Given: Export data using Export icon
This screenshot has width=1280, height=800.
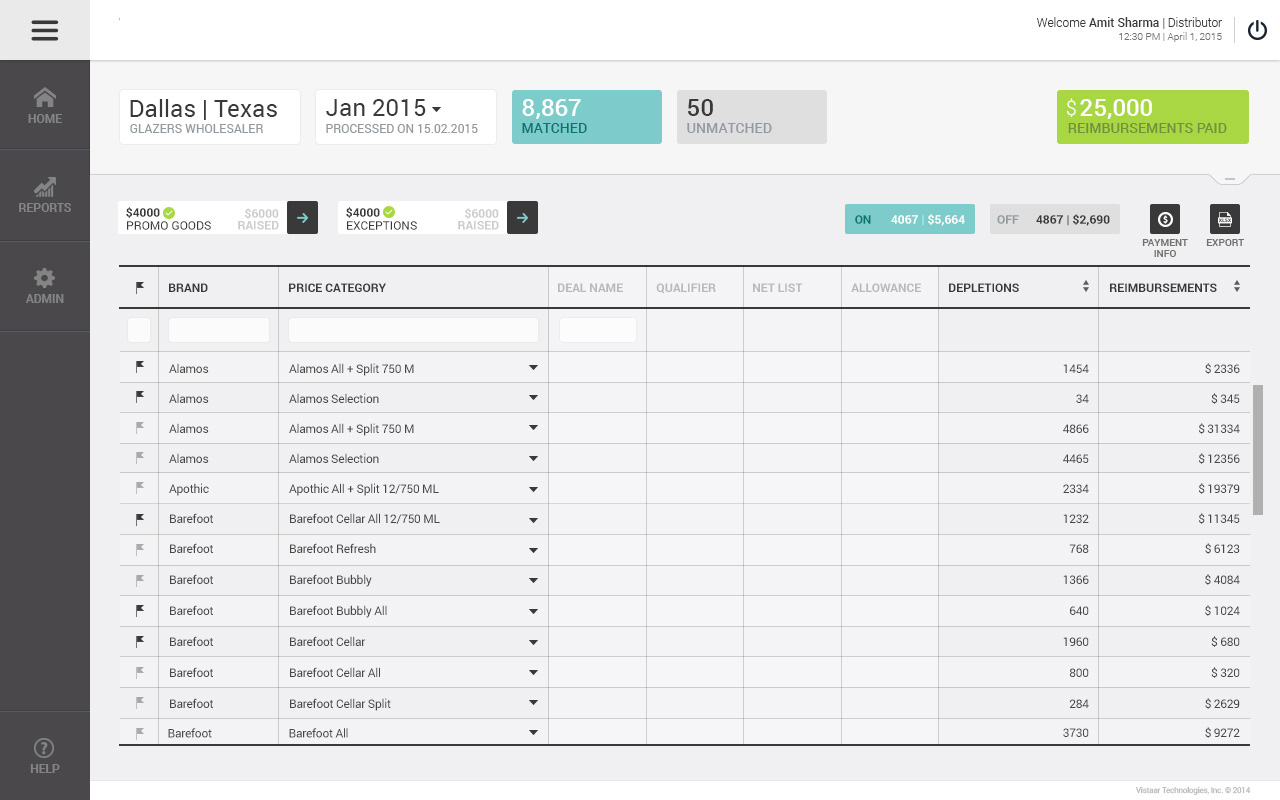Looking at the screenshot, I should tap(1224, 219).
